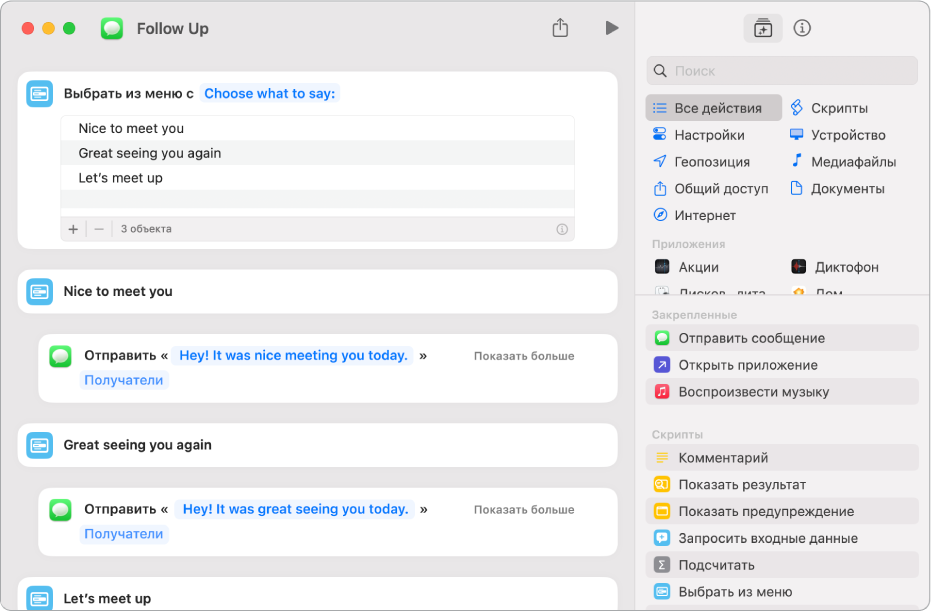
Task: Click the monitor icon beside Устройство
Action: coord(796,134)
